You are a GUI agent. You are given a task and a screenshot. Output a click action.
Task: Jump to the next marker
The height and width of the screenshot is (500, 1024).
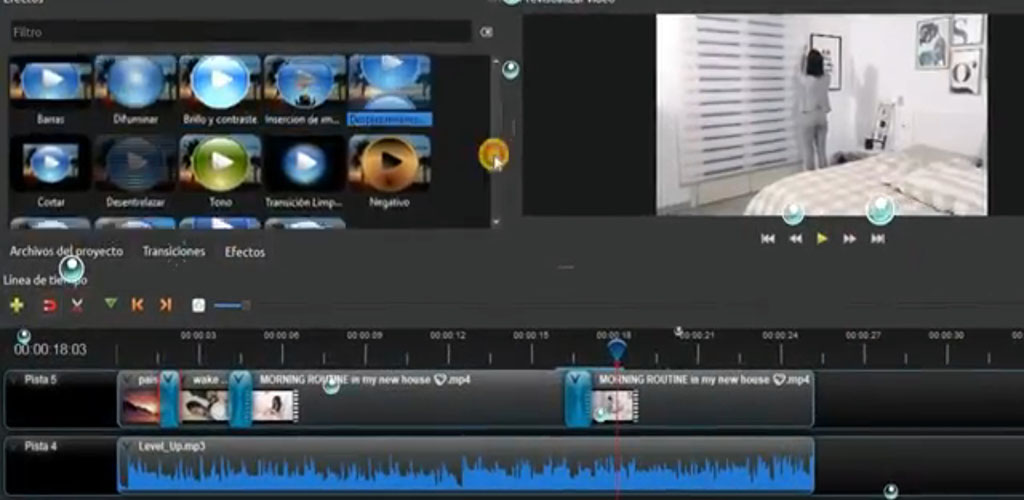165,304
